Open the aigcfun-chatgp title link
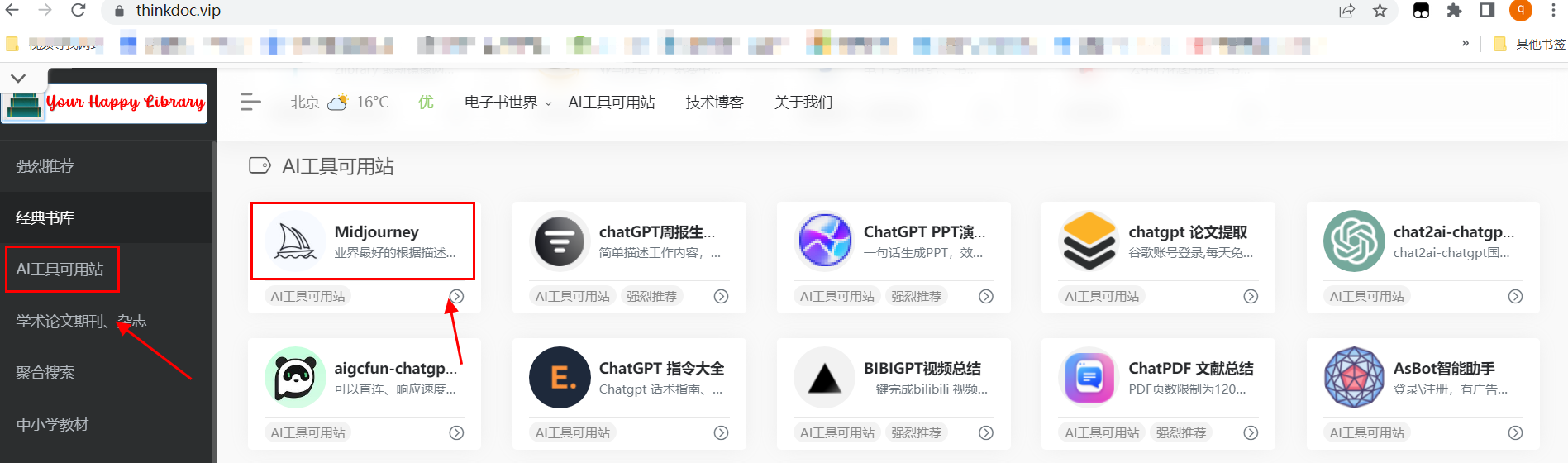This screenshot has height=463, width=1568. click(x=396, y=369)
